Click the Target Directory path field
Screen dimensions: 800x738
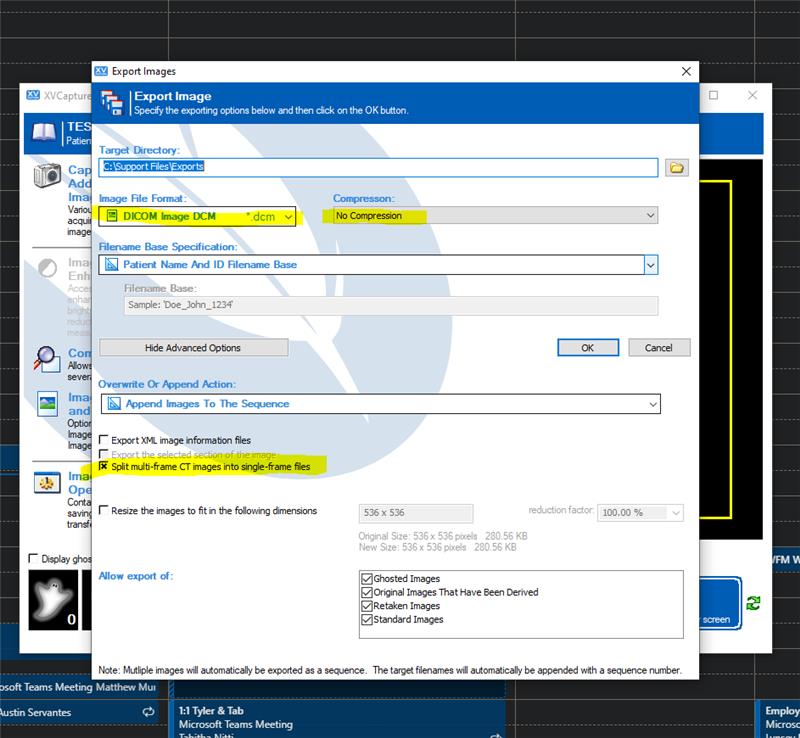[378, 167]
